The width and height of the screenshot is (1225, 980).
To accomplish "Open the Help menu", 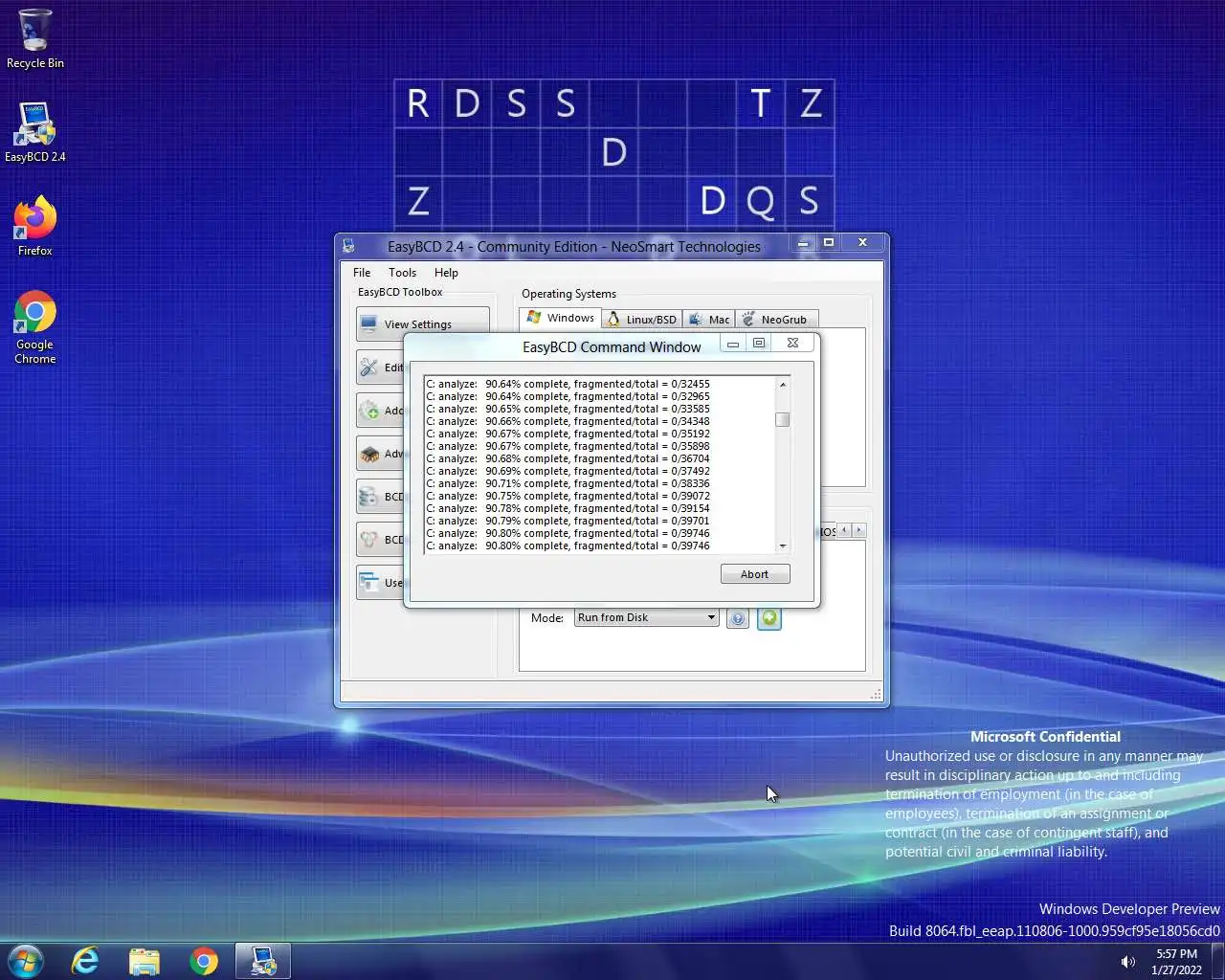I will point(446,273).
